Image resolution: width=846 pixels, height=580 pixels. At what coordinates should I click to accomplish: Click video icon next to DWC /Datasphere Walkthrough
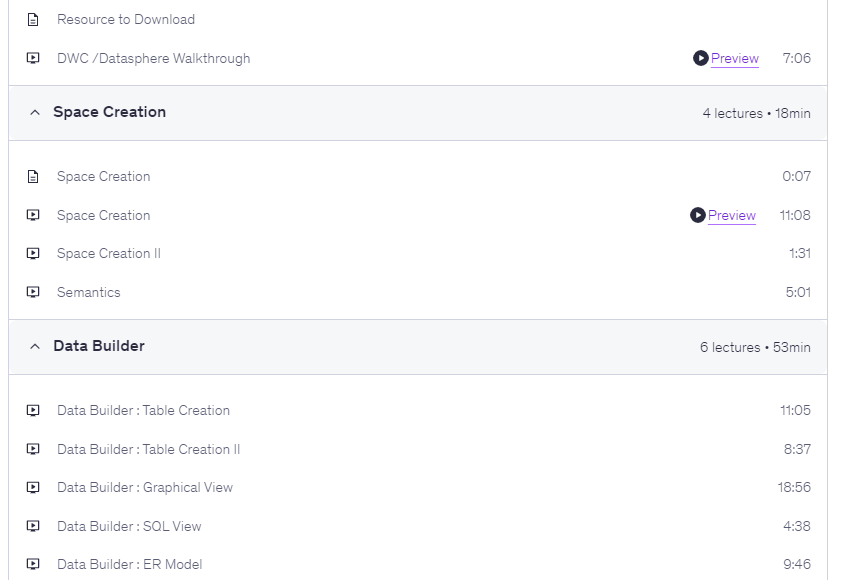[x=33, y=58]
